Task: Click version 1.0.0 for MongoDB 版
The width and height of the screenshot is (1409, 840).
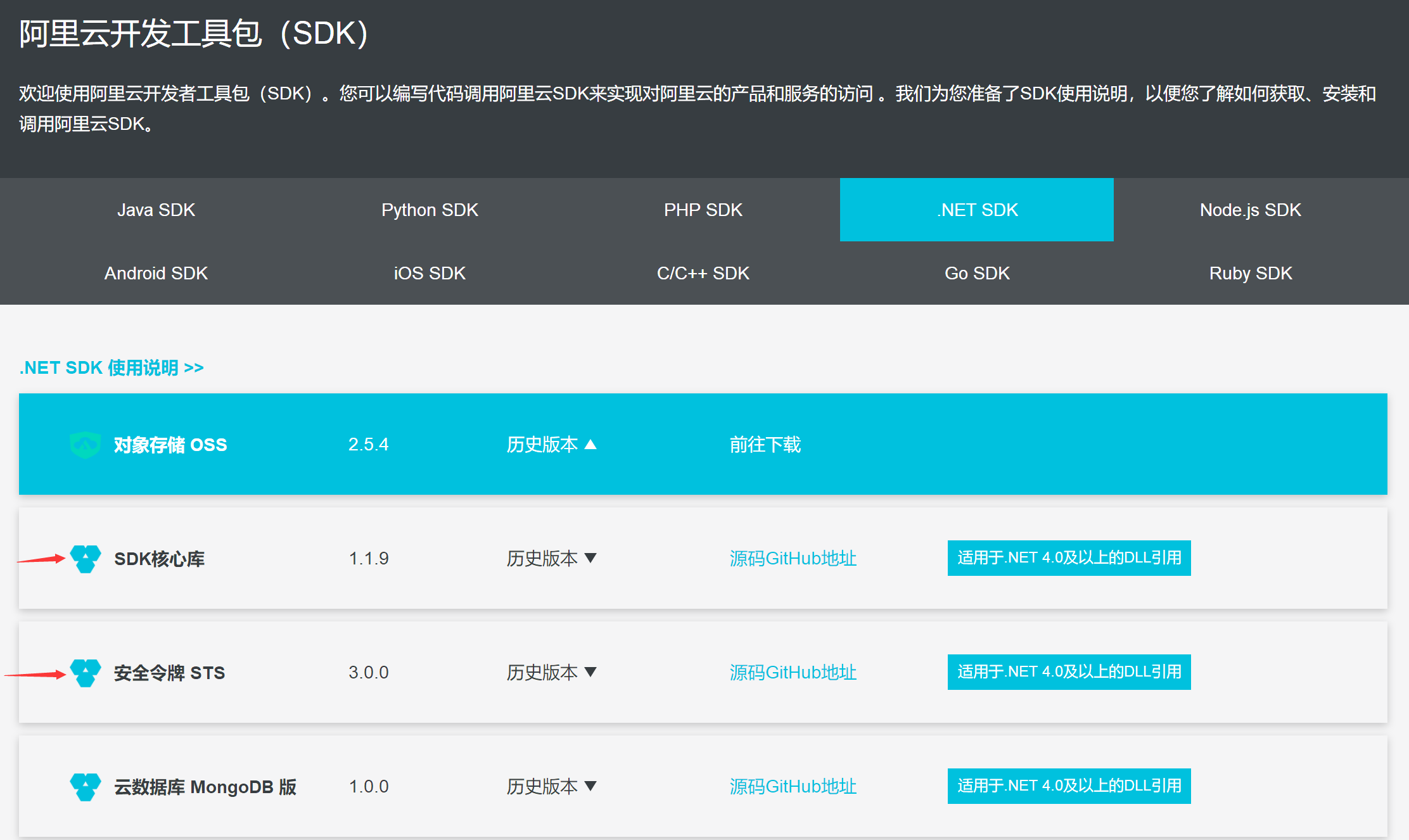Action: click(x=369, y=786)
